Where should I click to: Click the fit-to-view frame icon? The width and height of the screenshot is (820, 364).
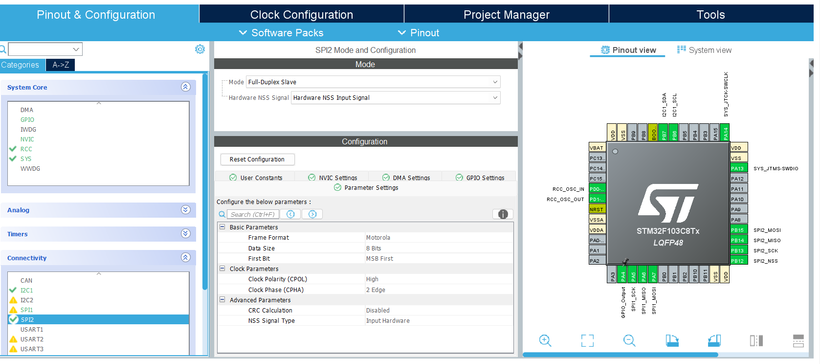[x=587, y=341]
